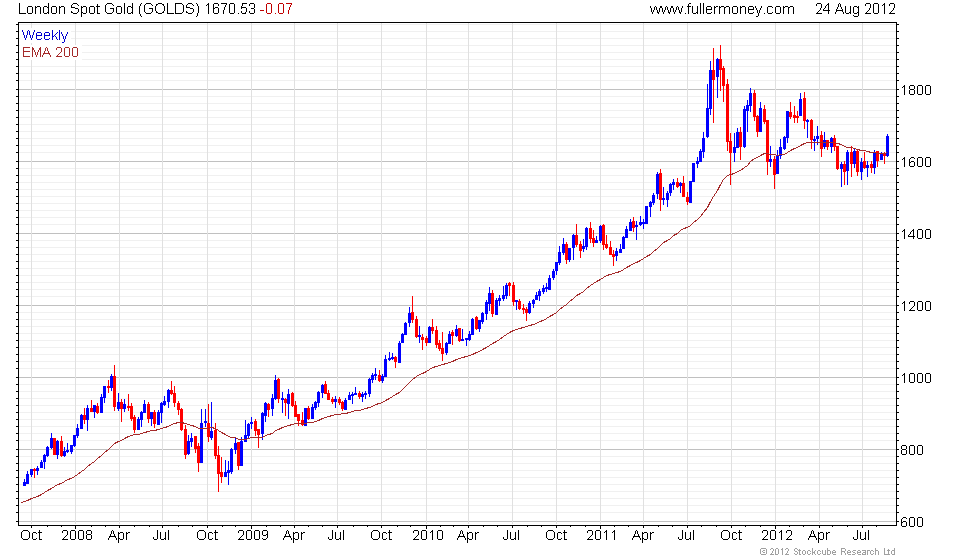The width and height of the screenshot is (980, 560).
Task: Click the price value 1670.53
Action: tap(229, 9)
